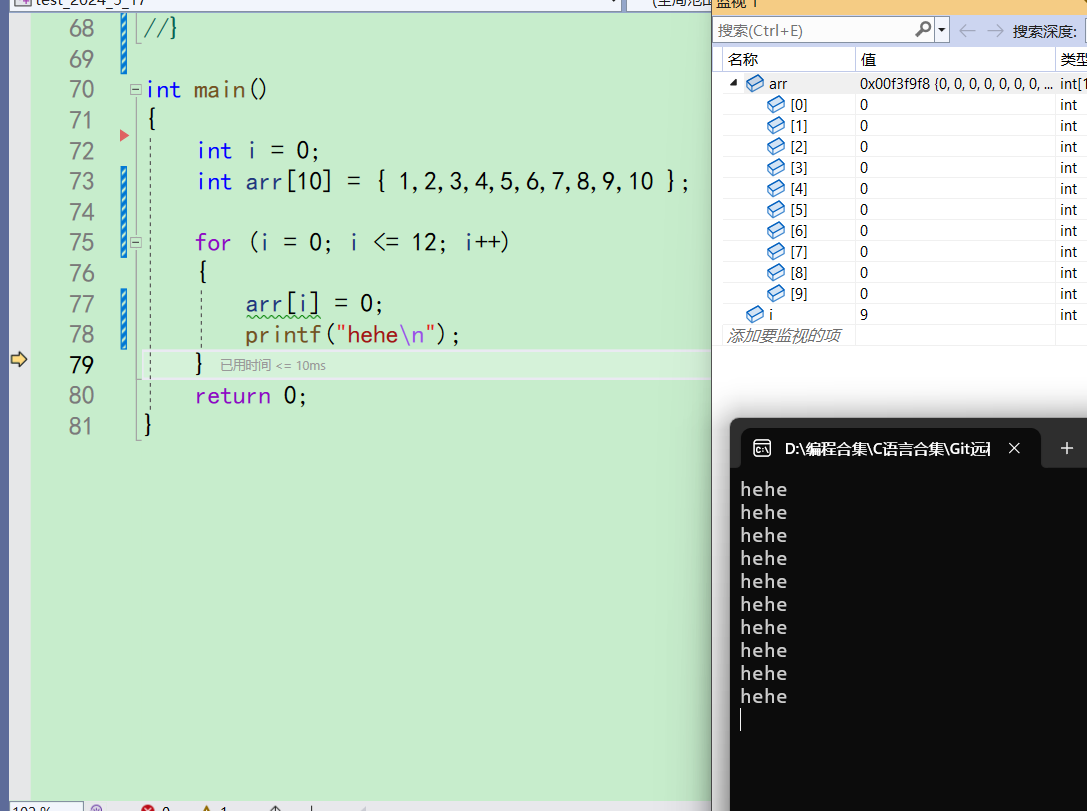The width and height of the screenshot is (1087, 811).
Task: Click line number 77 in gutter
Action: click(x=82, y=304)
